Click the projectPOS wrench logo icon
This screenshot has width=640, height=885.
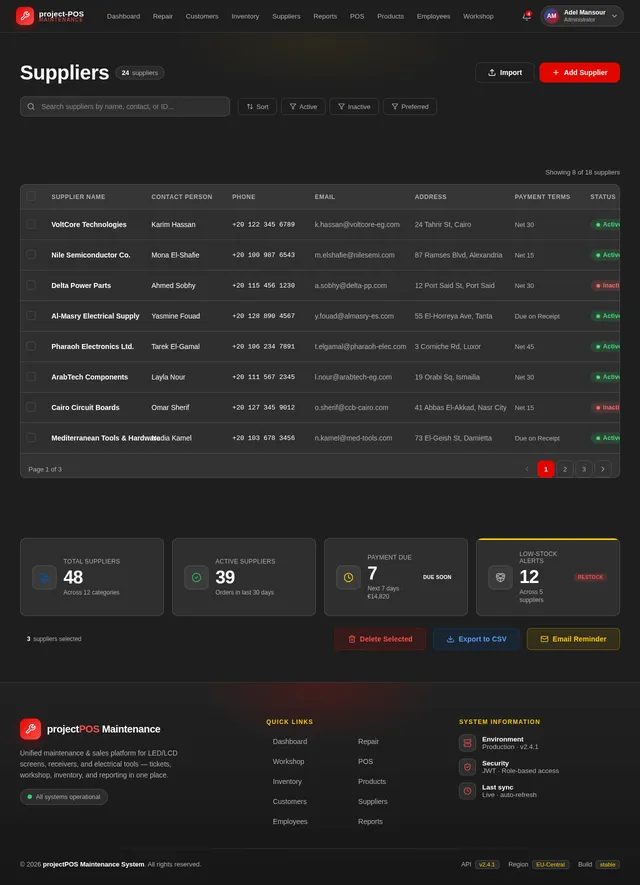point(25,16)
